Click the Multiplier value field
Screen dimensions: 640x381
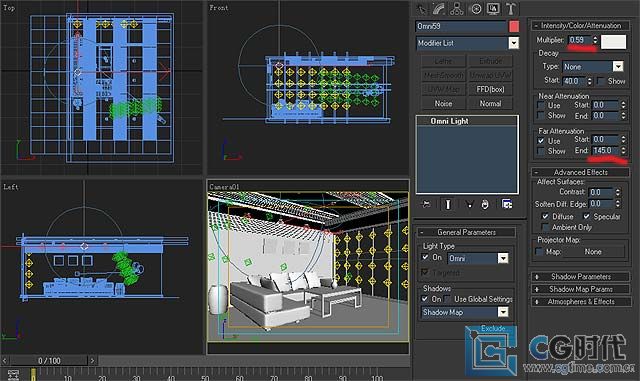point(580,40)
